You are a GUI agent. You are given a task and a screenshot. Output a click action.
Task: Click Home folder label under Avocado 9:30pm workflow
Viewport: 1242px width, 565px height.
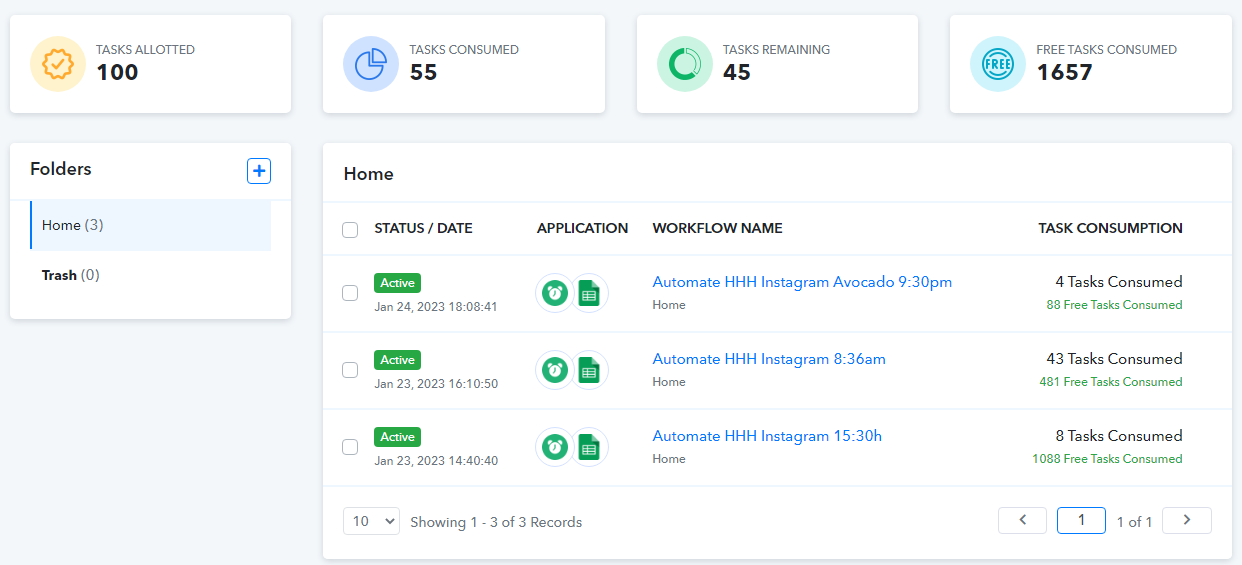tap(669, 305)
